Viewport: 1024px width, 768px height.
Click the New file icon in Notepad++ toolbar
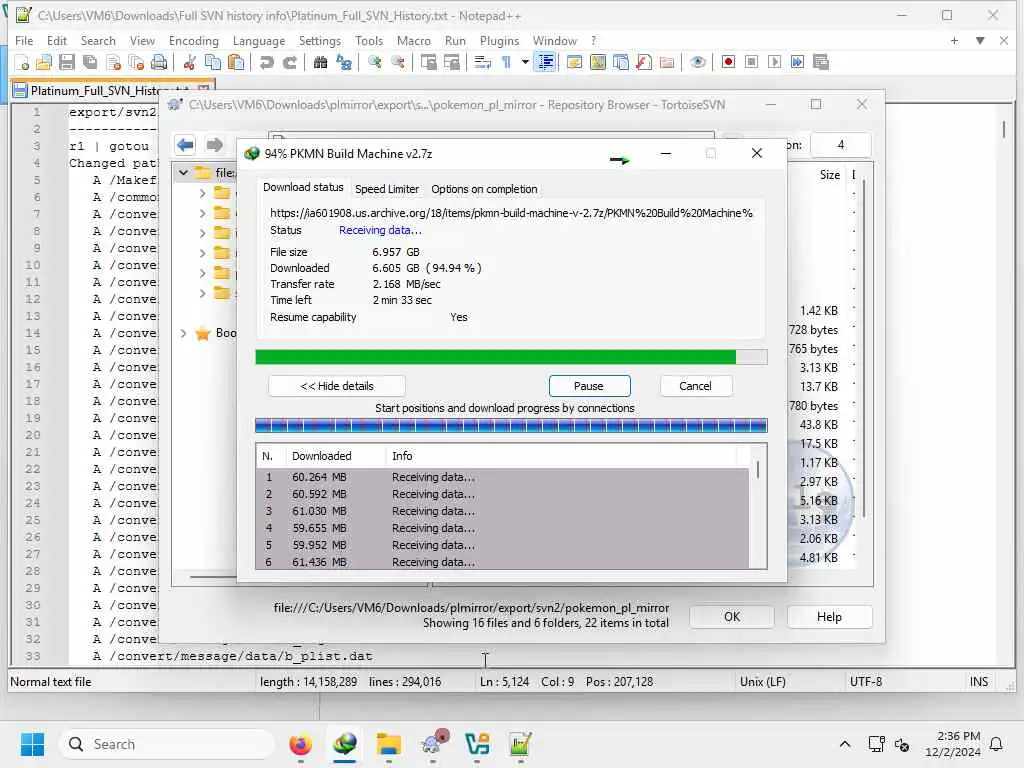[22, 63]
